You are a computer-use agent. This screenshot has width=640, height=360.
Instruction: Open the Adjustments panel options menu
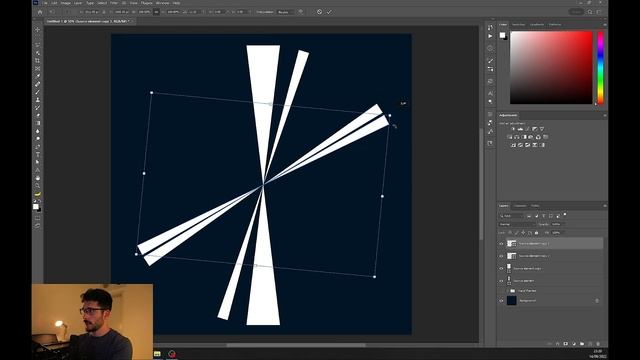pos(604,116)
